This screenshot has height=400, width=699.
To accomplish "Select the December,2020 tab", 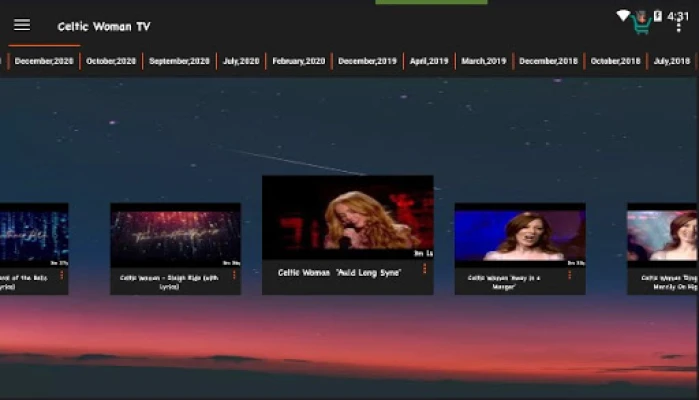I will coord(44,61).
